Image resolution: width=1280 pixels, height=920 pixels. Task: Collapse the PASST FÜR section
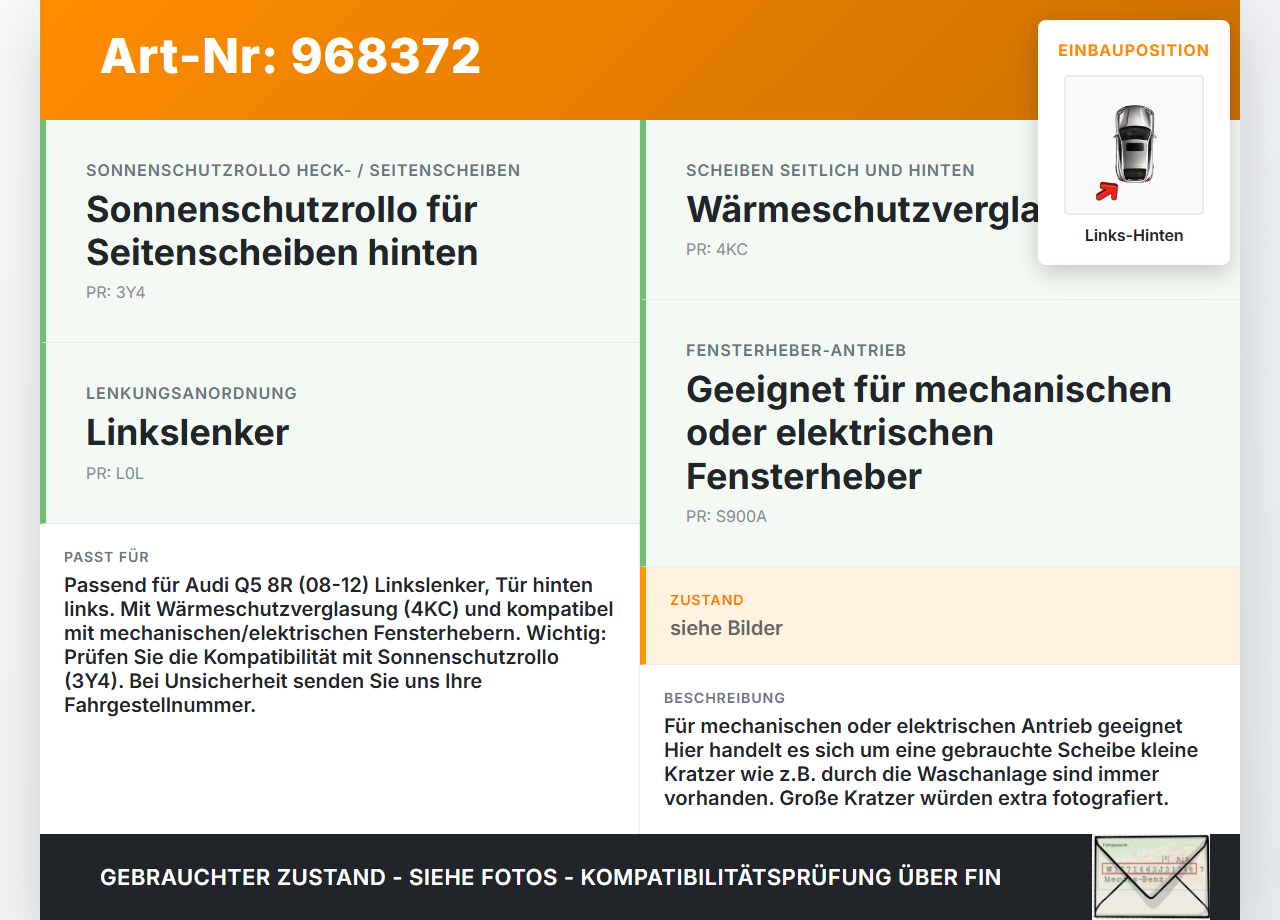click(106, 557)
